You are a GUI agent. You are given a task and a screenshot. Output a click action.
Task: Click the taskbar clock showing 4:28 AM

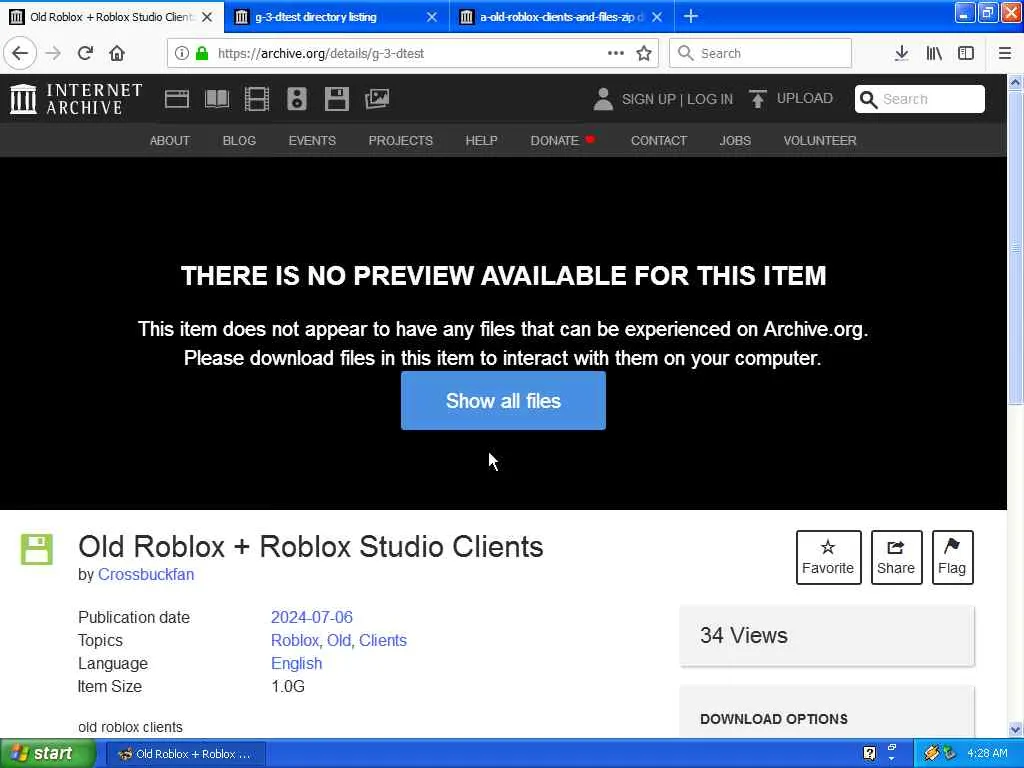pos(987,754)
